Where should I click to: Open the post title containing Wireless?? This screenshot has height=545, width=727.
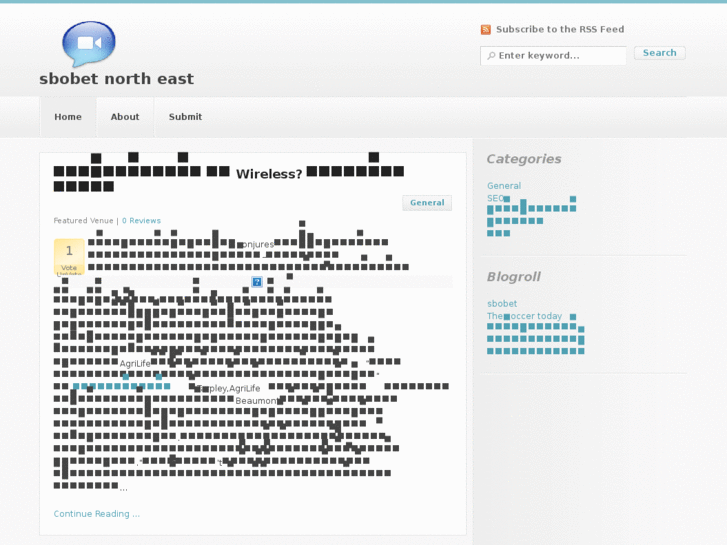coord(229,173)
